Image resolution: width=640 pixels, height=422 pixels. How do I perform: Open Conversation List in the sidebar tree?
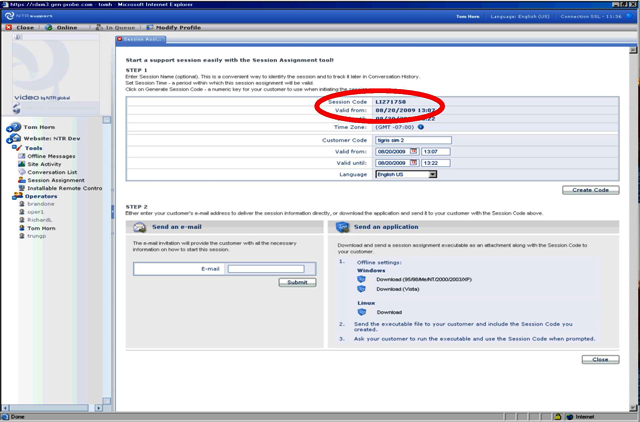point(52,172)
